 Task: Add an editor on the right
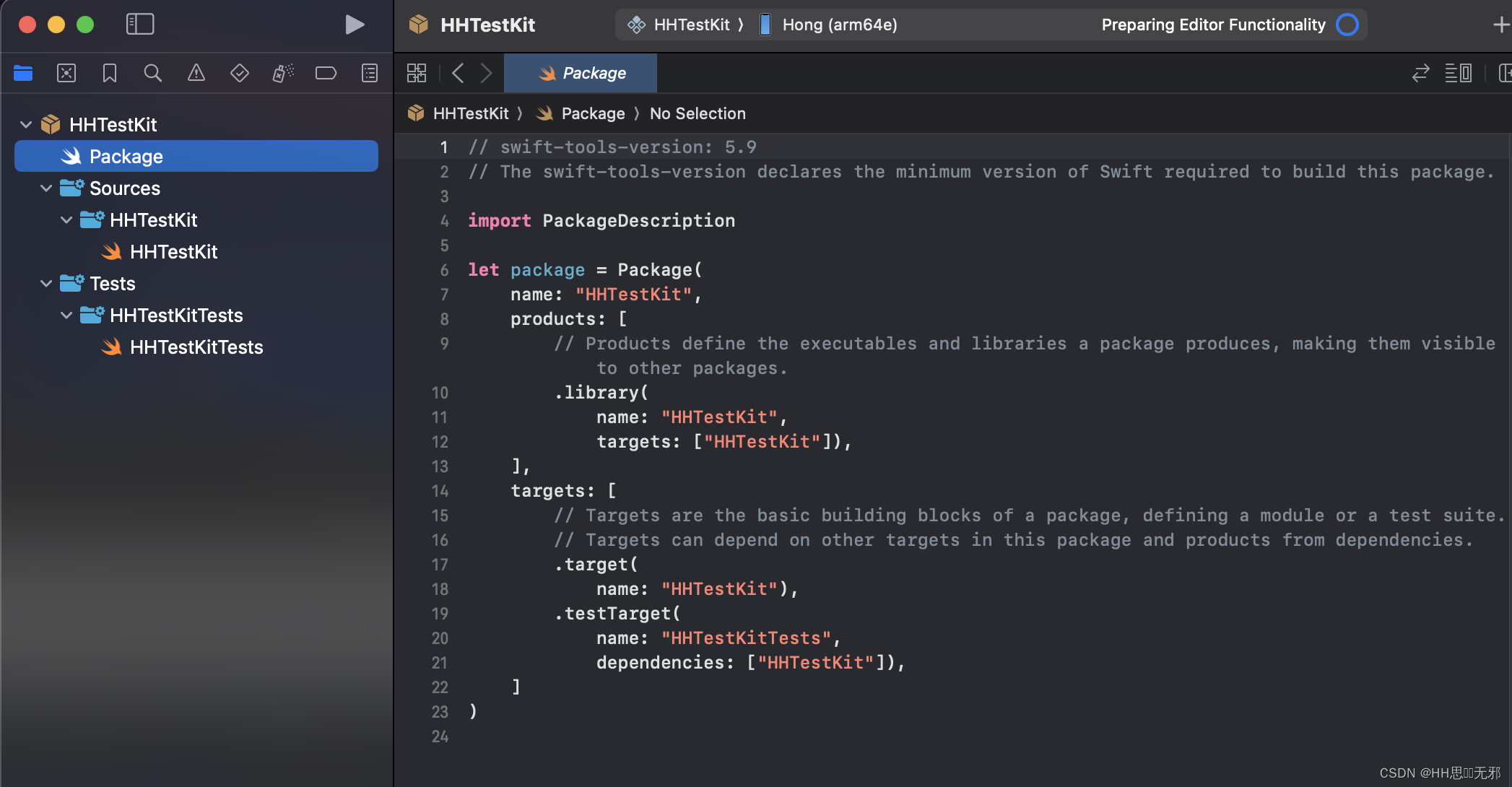(1505, 73)
